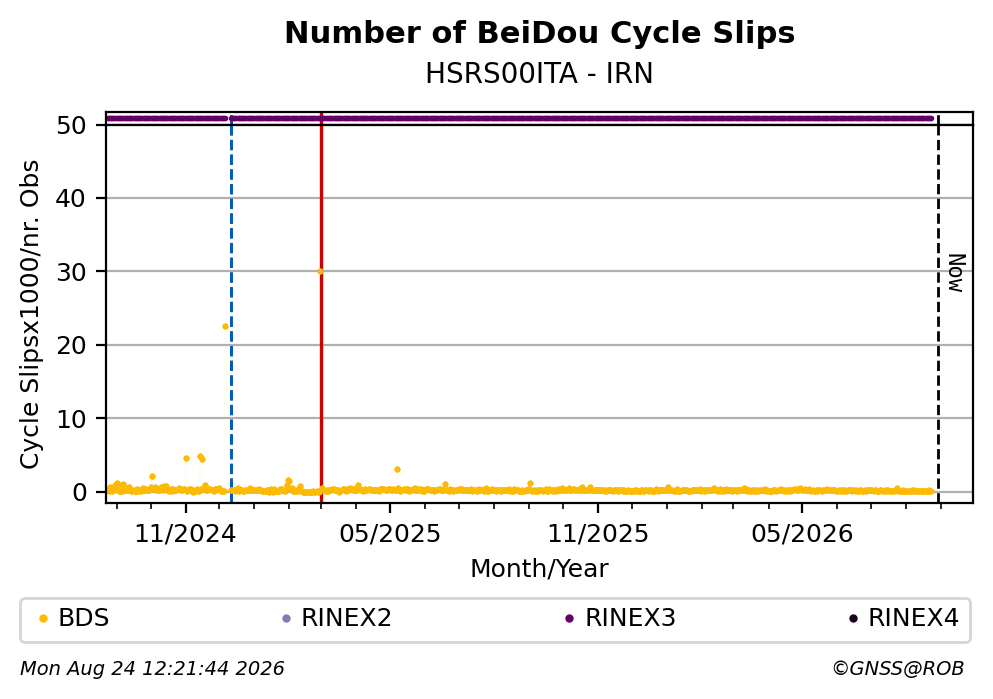Screen dimensions: 993x699
Task: Click the Month/Year axis label
Action: click(x=539, y=569)
